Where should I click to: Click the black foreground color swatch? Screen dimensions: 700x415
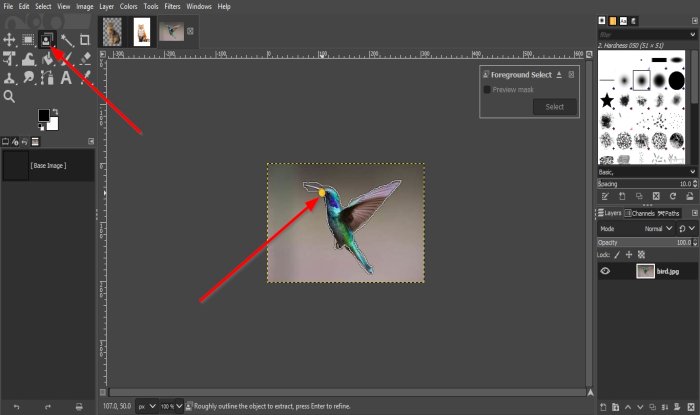[44, 116]
